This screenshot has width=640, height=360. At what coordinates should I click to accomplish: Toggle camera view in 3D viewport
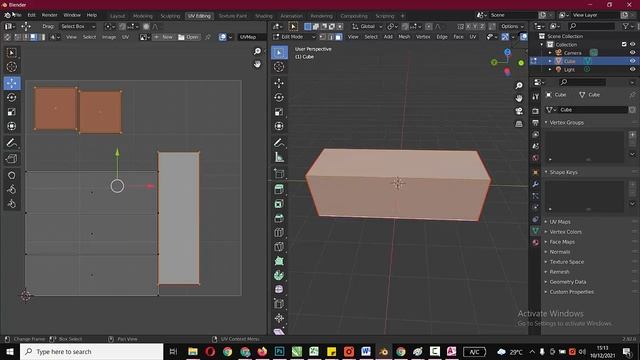click(x=519, y=111)
